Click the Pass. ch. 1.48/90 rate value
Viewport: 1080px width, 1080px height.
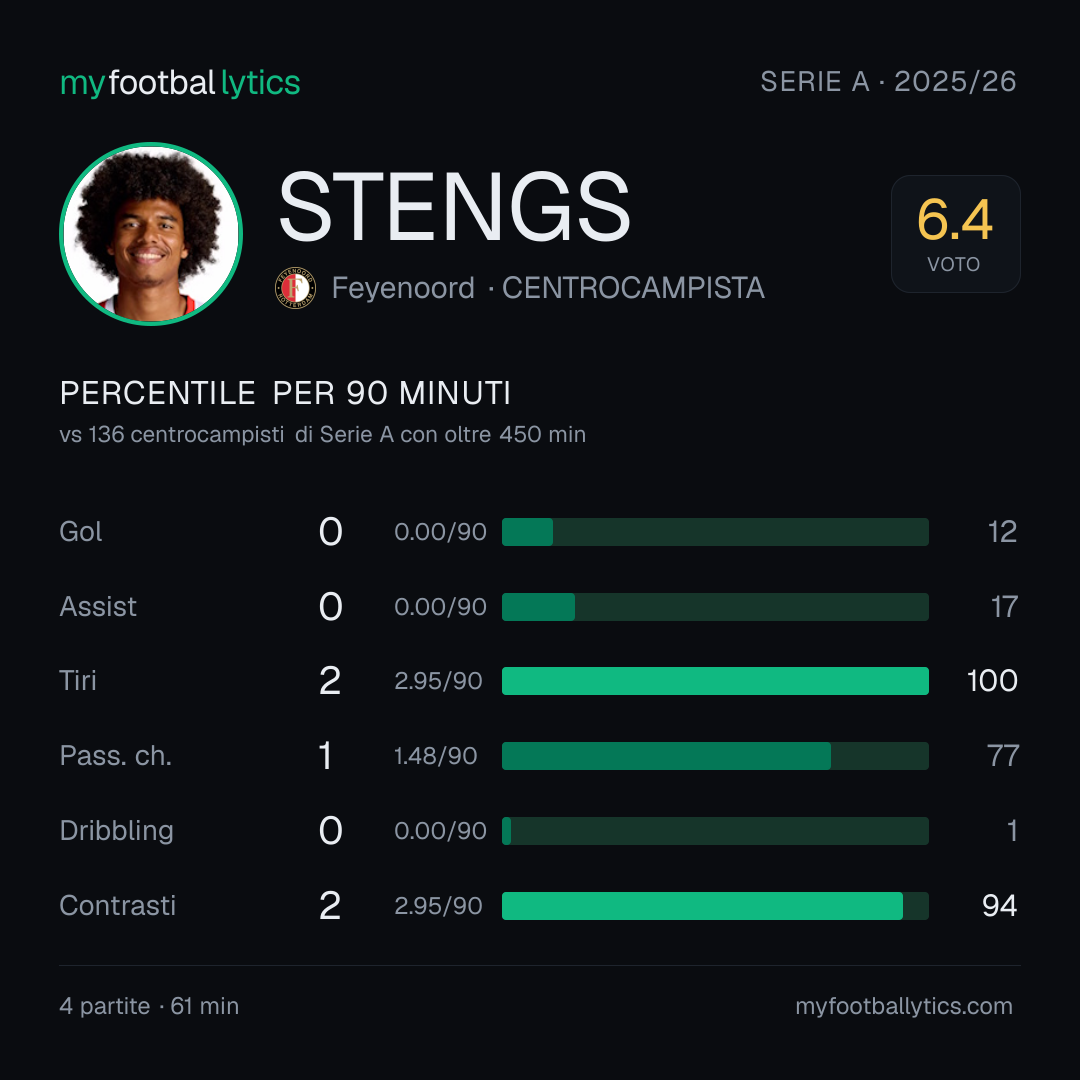[x=435, y=756]
